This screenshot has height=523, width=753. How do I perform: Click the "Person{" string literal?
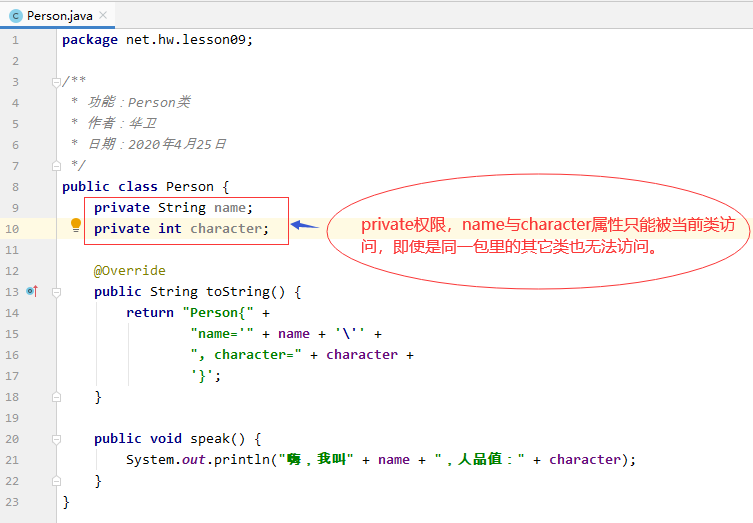click(218, 313)
